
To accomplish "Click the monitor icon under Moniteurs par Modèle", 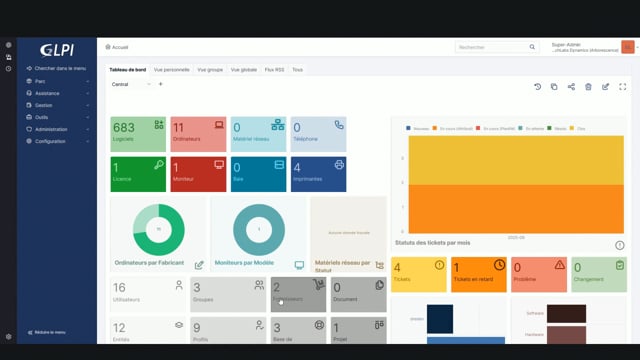I will coord(299,265).
